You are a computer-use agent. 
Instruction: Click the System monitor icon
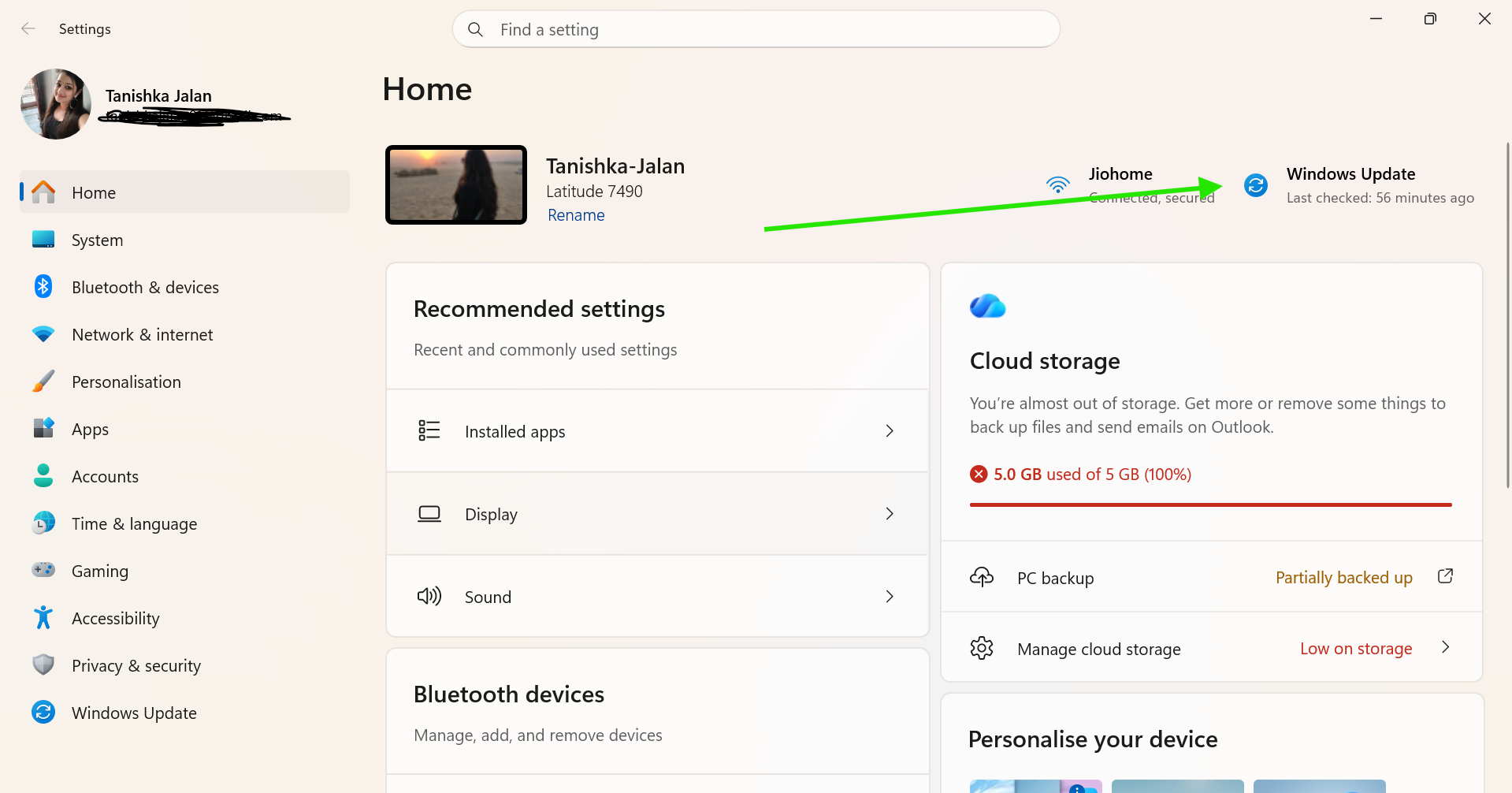point(43,240)
